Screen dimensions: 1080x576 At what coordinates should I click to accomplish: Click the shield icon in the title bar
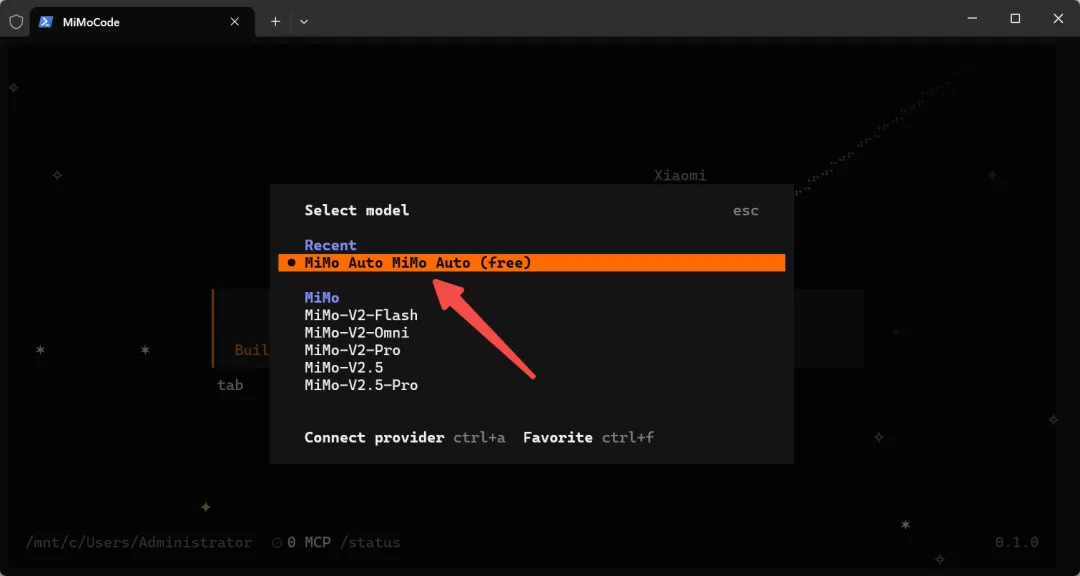click(x=16, y=21)
